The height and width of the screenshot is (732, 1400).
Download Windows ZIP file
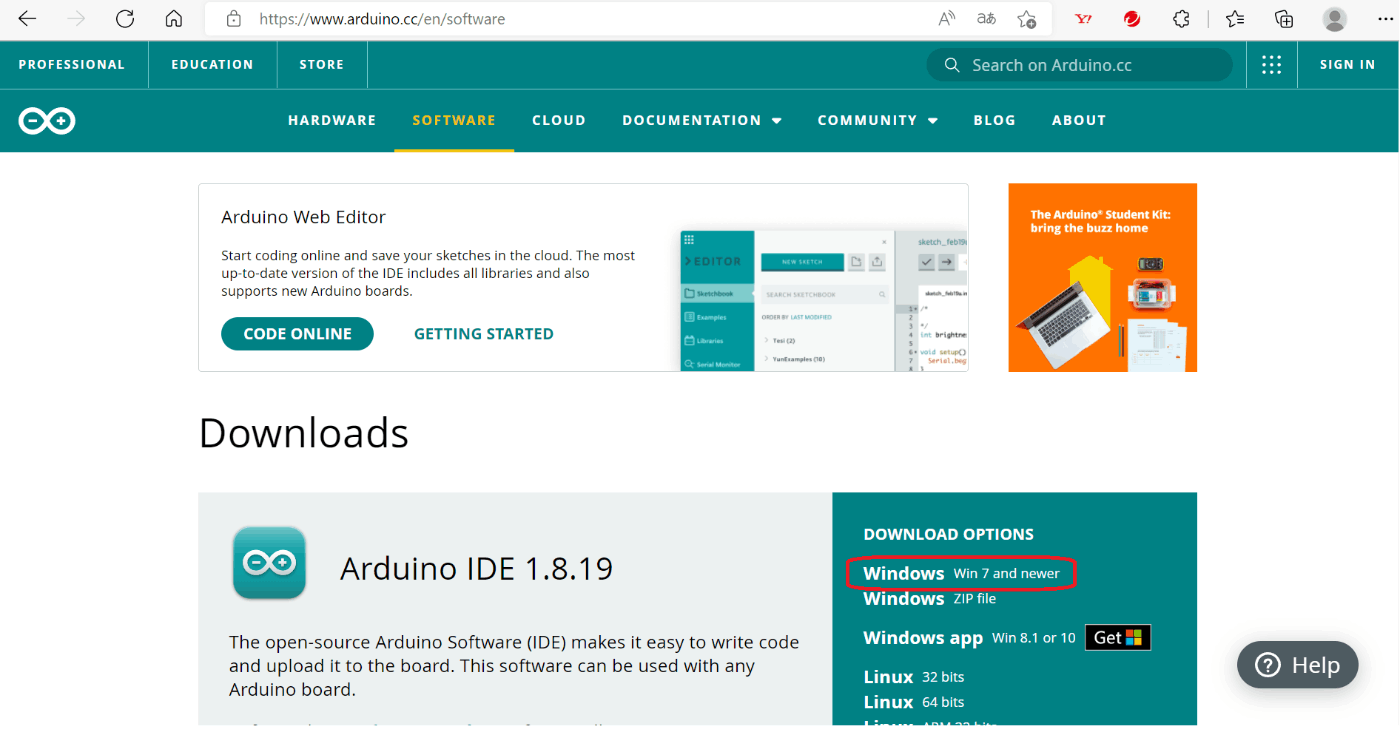tap(930, 599)
